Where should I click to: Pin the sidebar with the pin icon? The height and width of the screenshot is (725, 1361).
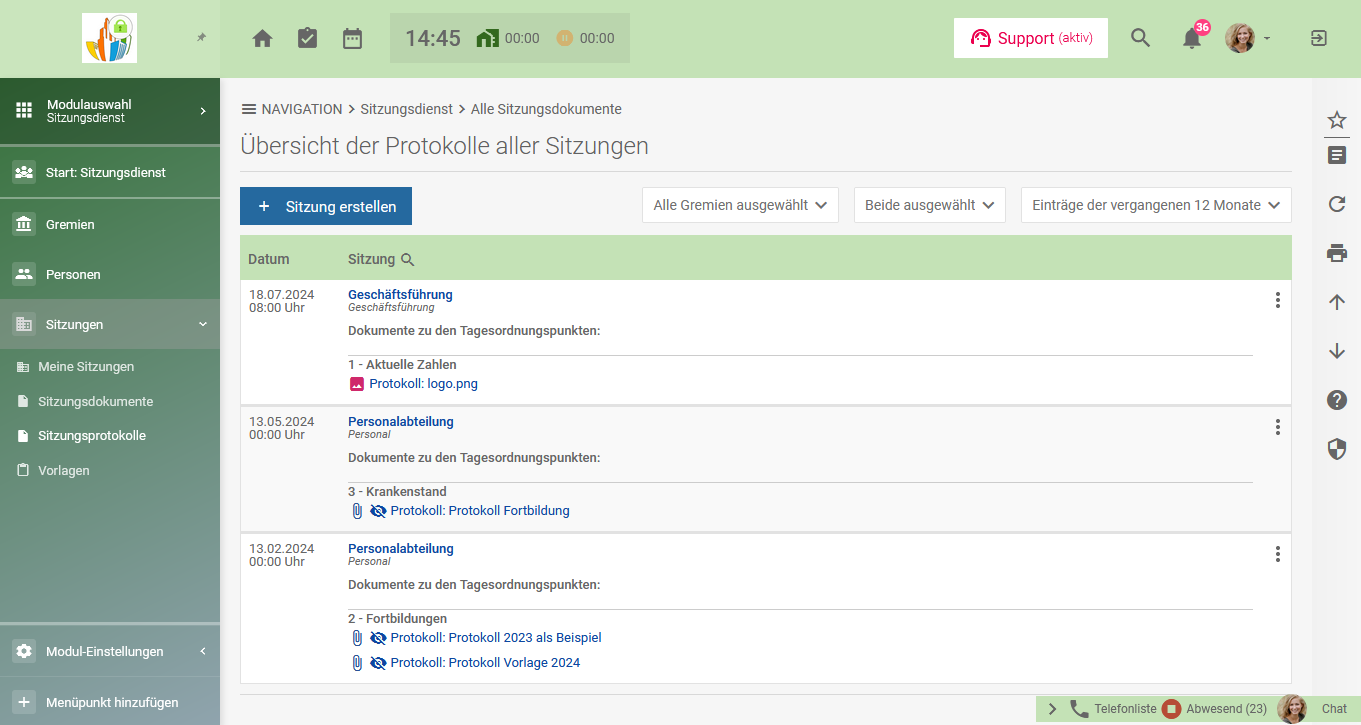[201, 37]
